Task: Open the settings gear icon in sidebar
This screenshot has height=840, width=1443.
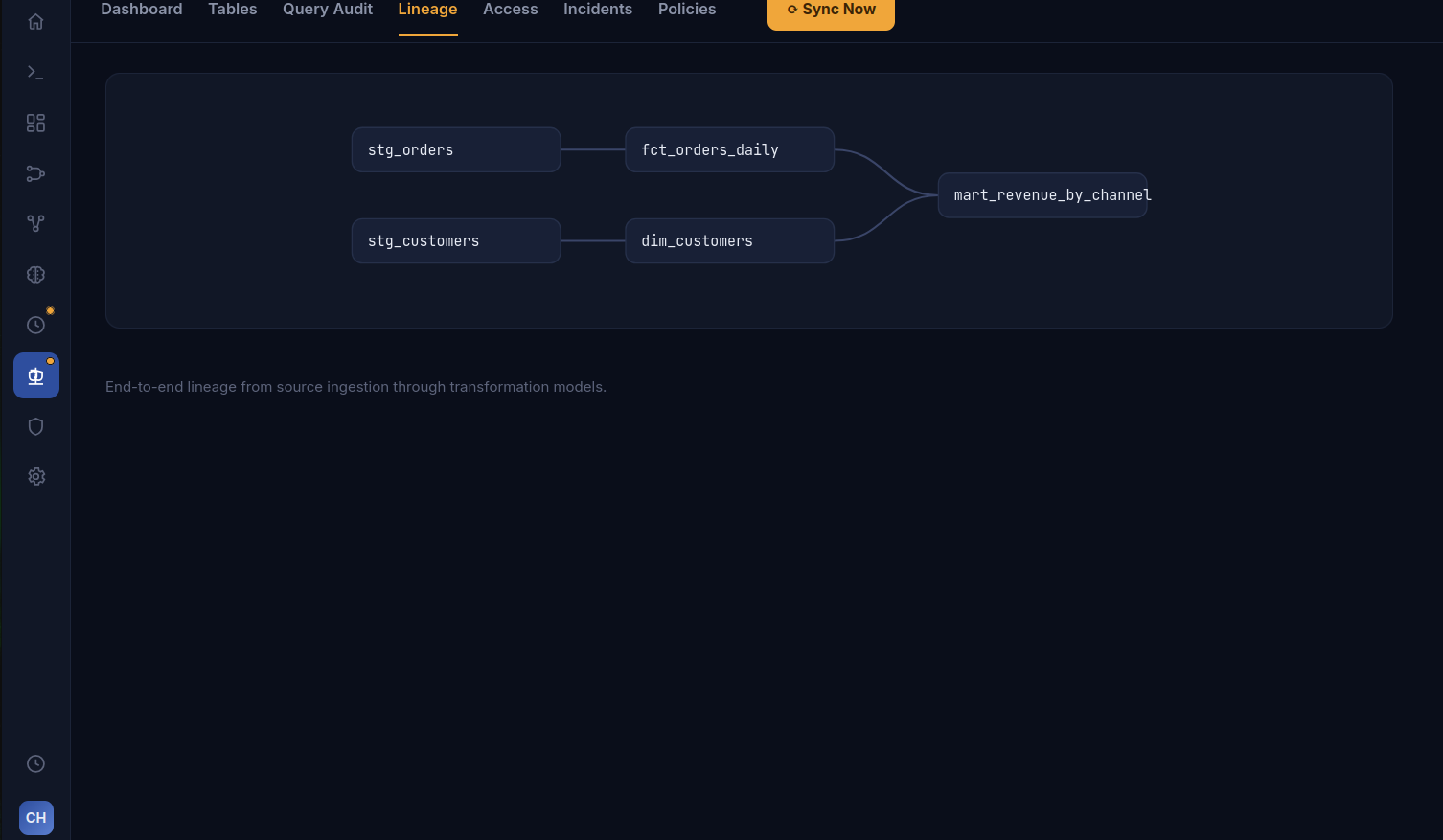Action: [x=35, y=476]
